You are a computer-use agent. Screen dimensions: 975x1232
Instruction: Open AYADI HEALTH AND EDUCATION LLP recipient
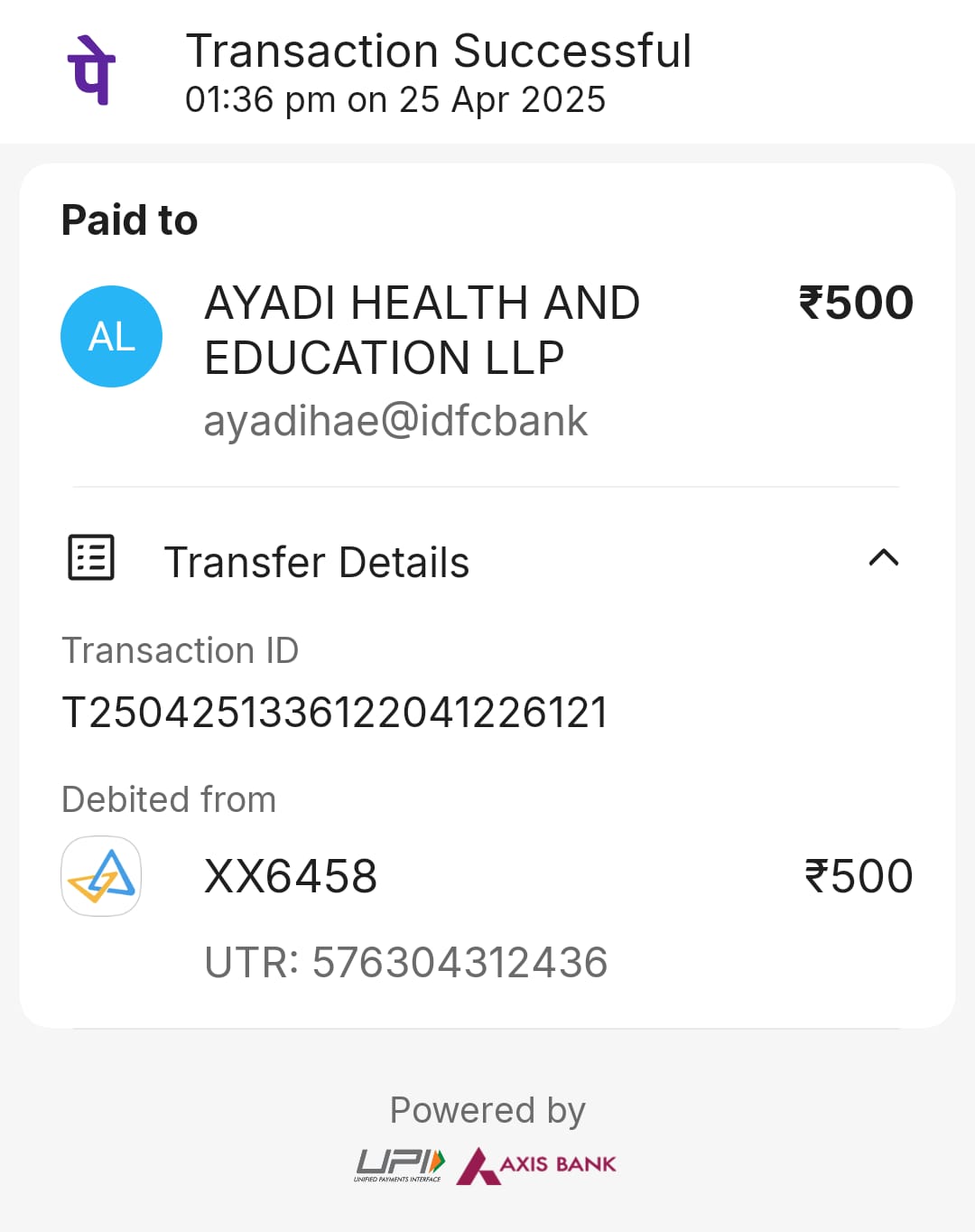point(422,330)
